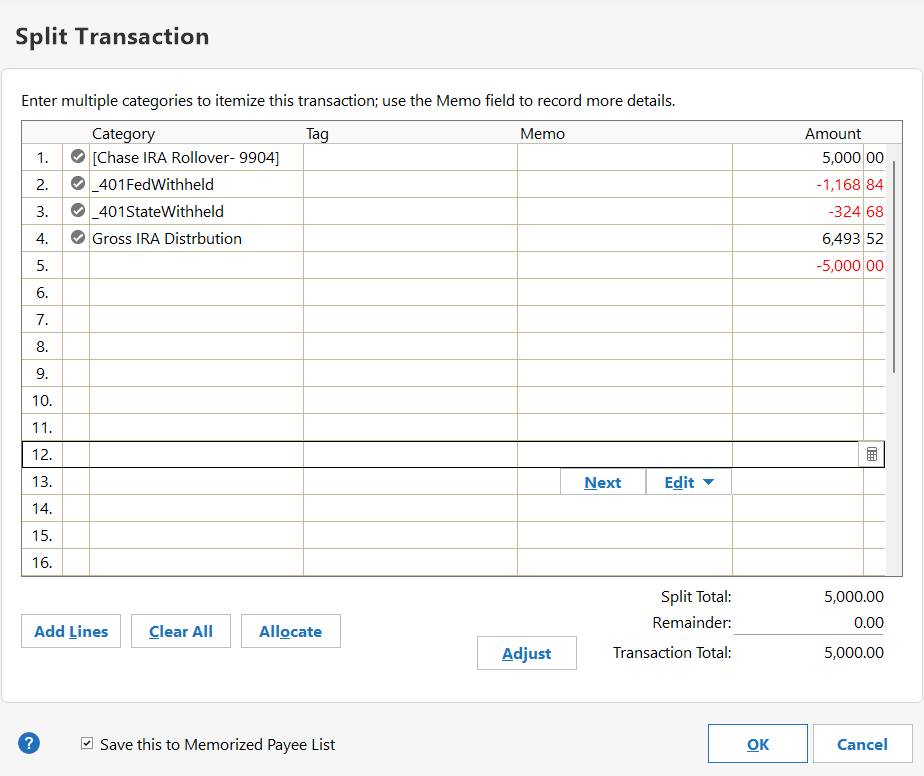Click the checkmark icon on Chase IRA Rollover row
This screenshot has width=924, height=776.
coord(78,156)
